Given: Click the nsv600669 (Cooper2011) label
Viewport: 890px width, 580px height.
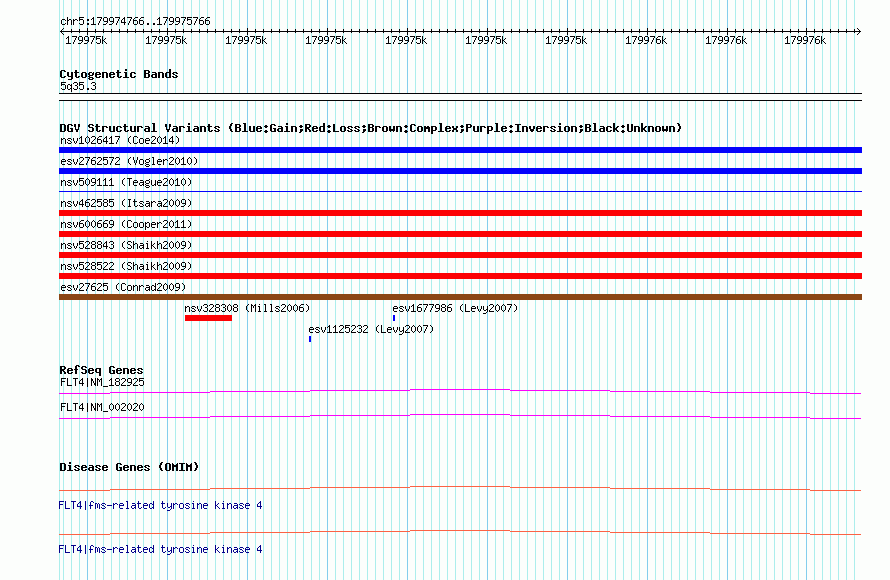Looking at the screenshot, I should click(x=126, y=224).
